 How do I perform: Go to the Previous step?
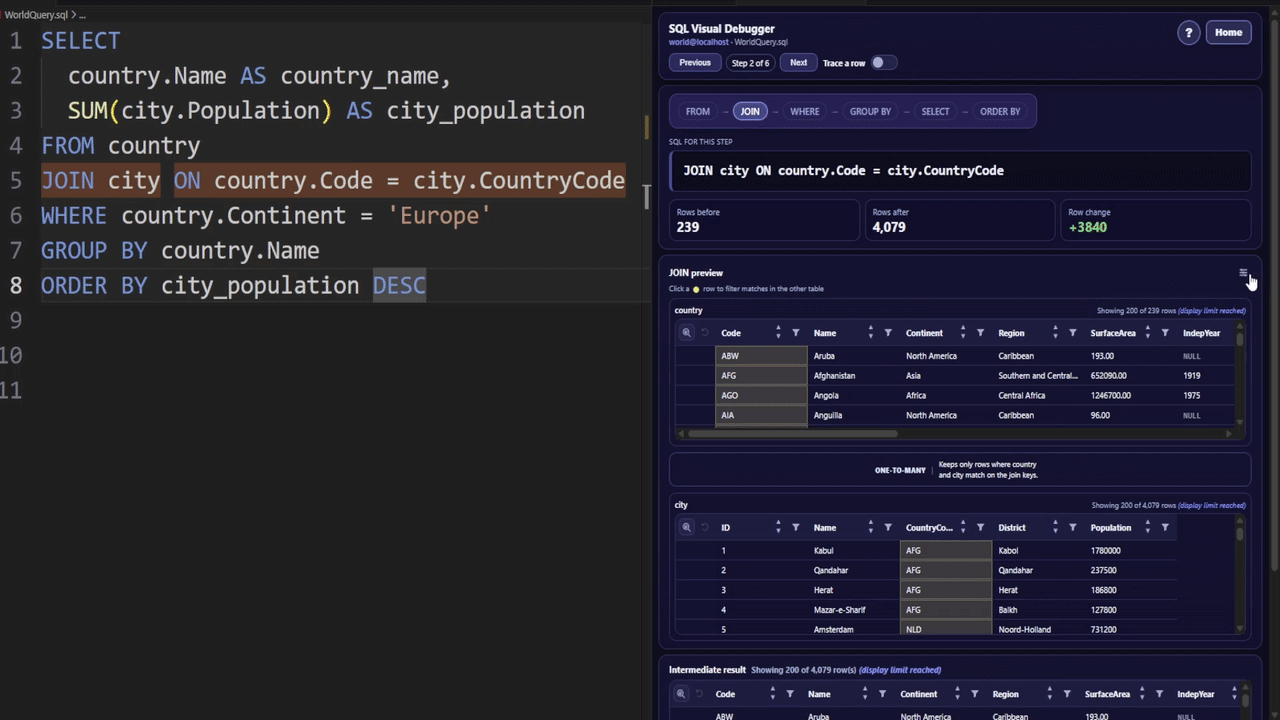coord(695,63)
